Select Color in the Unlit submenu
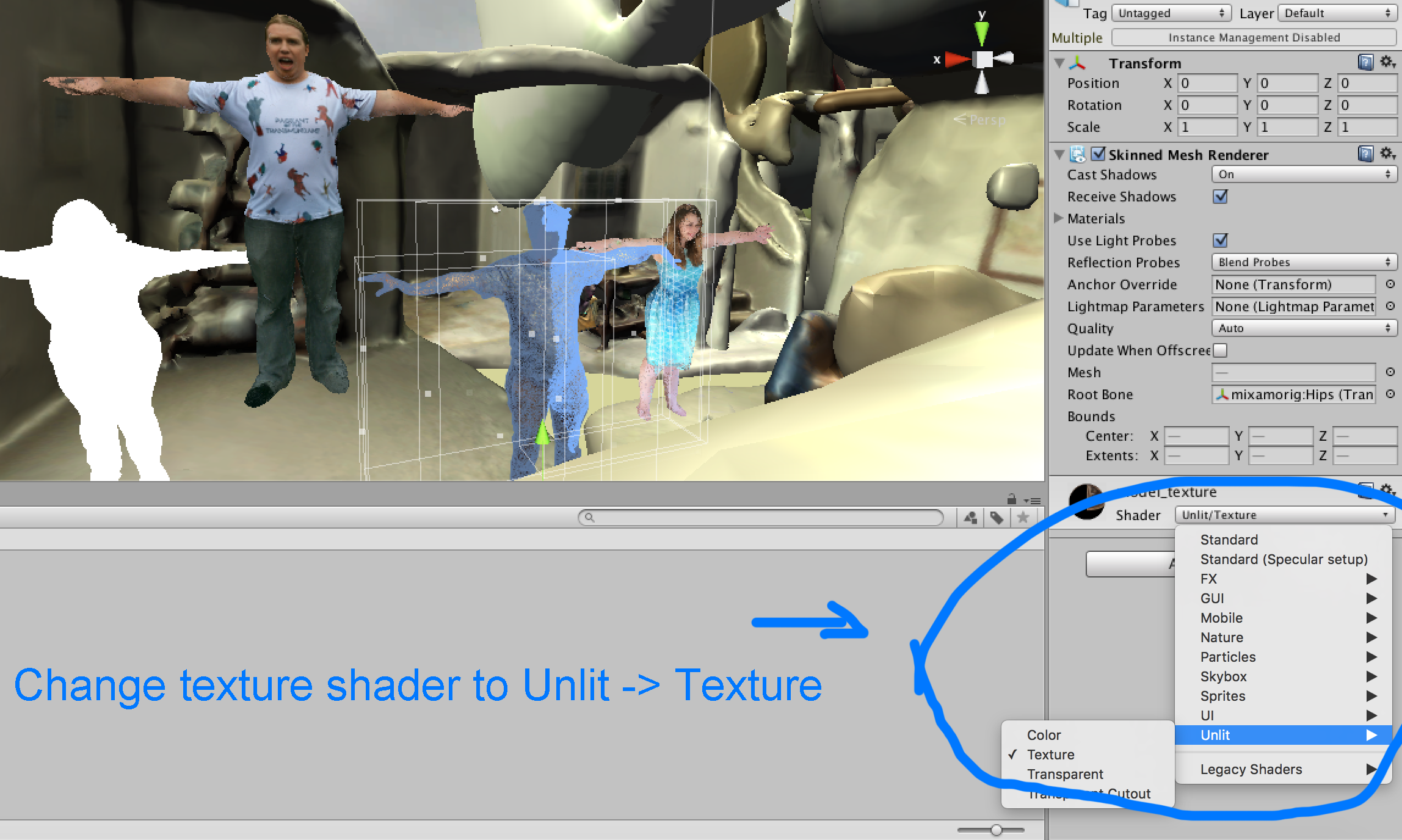1402x840 pixels. coord(1088,735)
